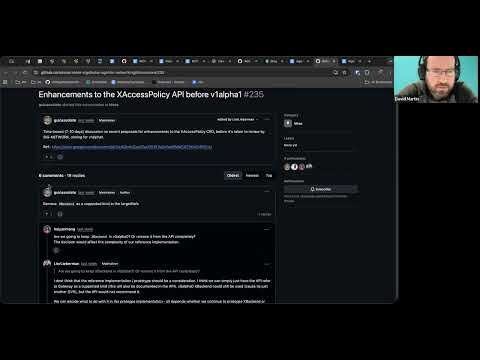Open original poster's avatar in first post
This screenshot has width=480, height=360.
tap(47, 120)
